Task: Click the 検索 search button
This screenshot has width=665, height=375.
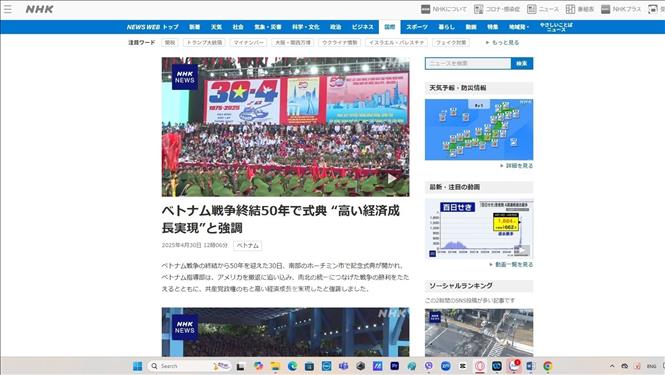Action: click(522, 63)
